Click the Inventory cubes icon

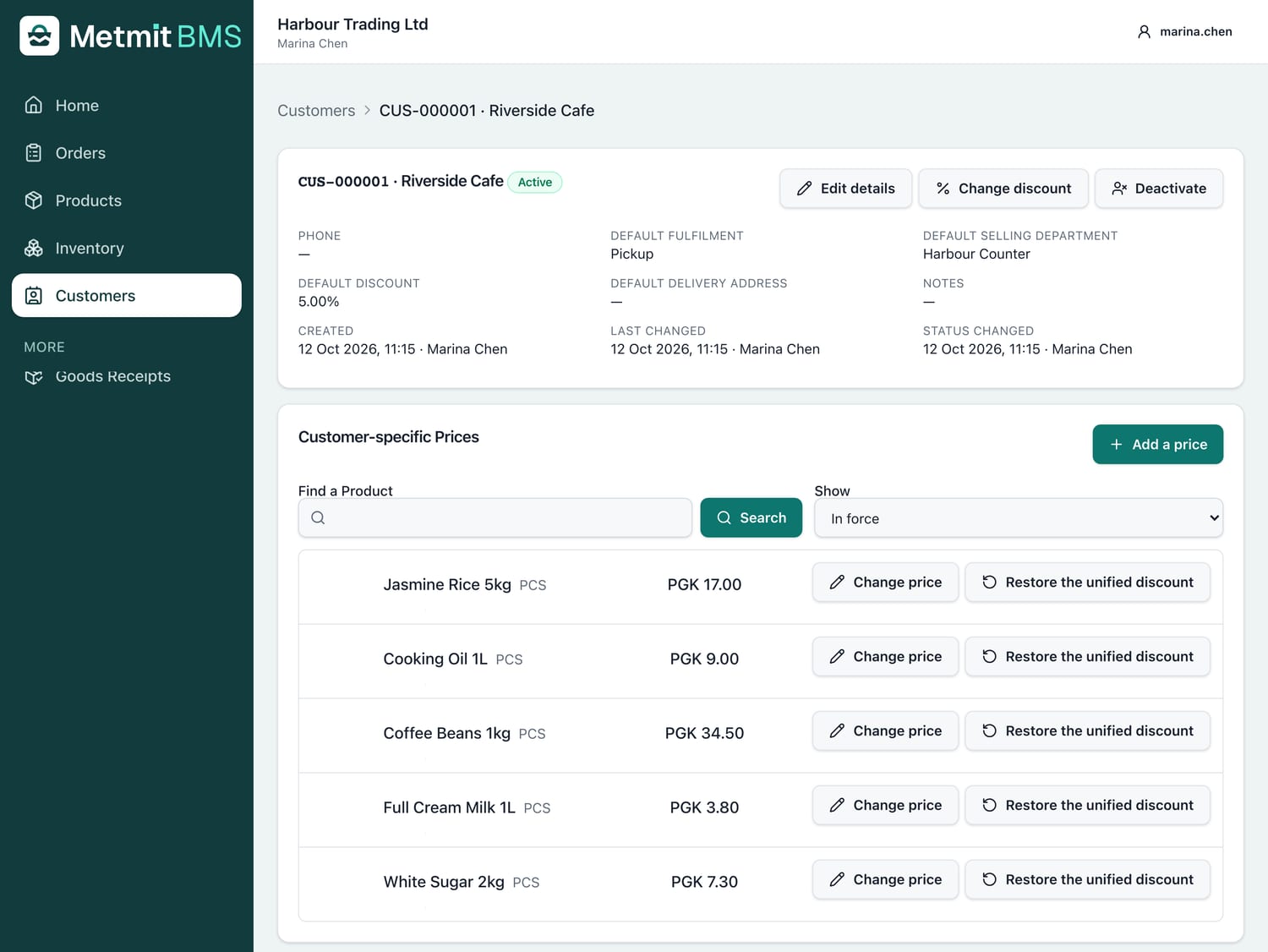click(x=34, y=248)
